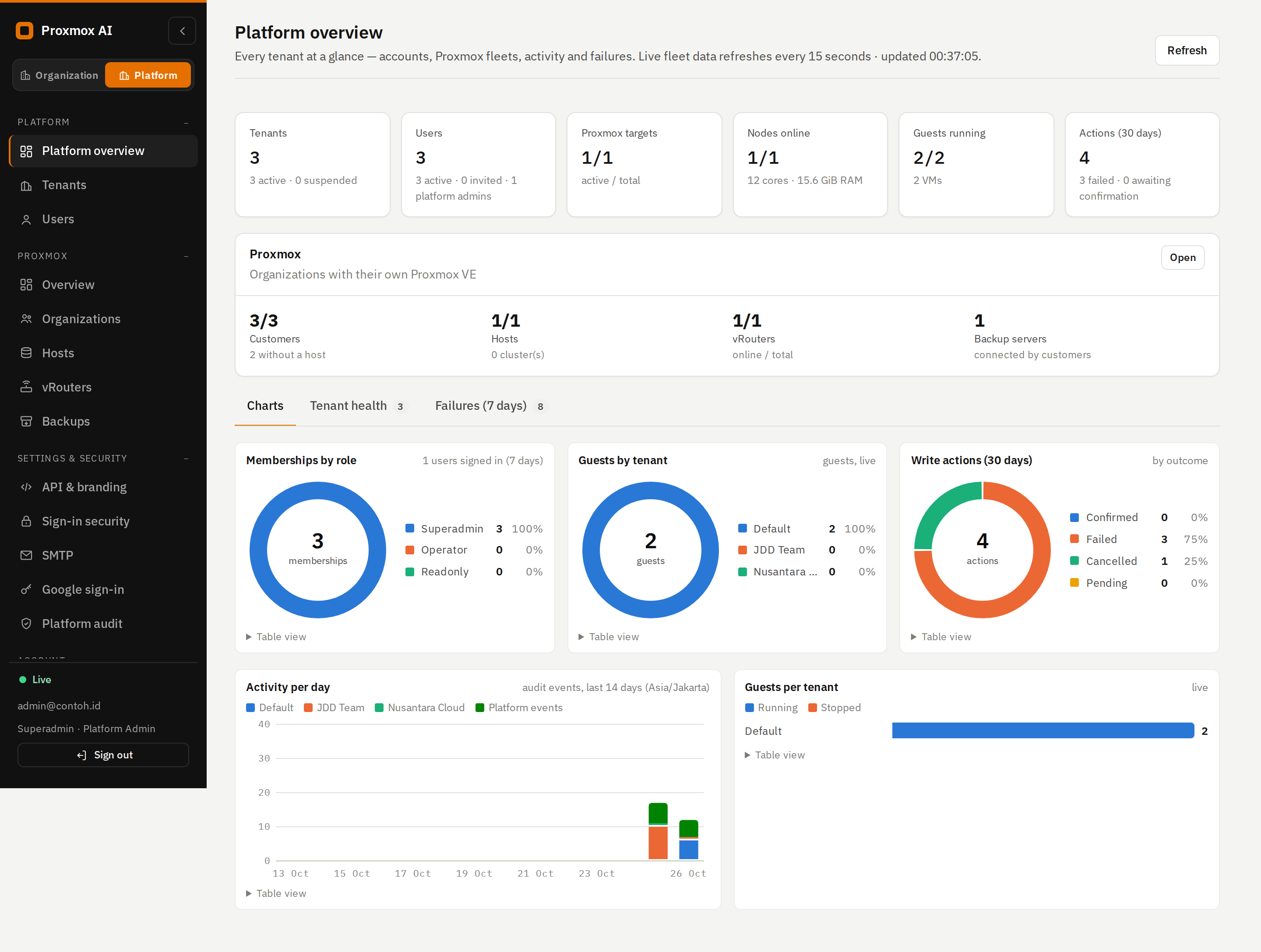Click the Proxmox Overview grid icon
This screenshot has width=1261, height=952.
[26, 285]
